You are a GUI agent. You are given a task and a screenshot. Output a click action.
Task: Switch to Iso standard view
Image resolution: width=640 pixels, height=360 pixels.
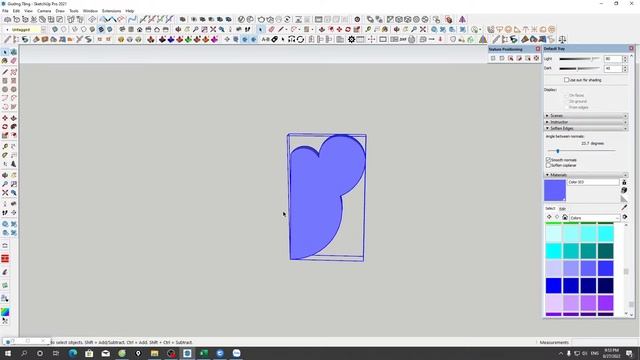coord(122,29)
